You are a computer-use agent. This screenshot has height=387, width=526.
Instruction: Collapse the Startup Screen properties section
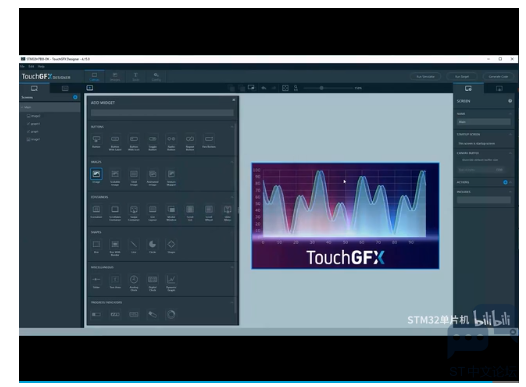[510, 134]
